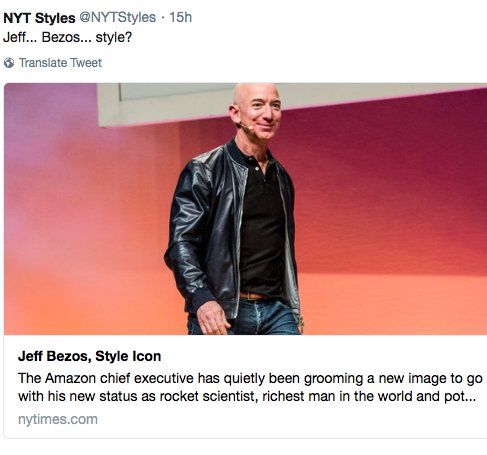Click the card description starting "The Amazon chief executive"
This screenshot has height=455, width=487.
250,387
